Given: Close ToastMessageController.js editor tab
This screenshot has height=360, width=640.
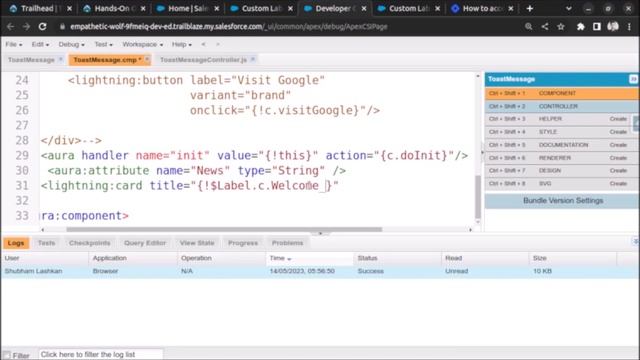Looking at the screenshot, I should pos(253,60).
